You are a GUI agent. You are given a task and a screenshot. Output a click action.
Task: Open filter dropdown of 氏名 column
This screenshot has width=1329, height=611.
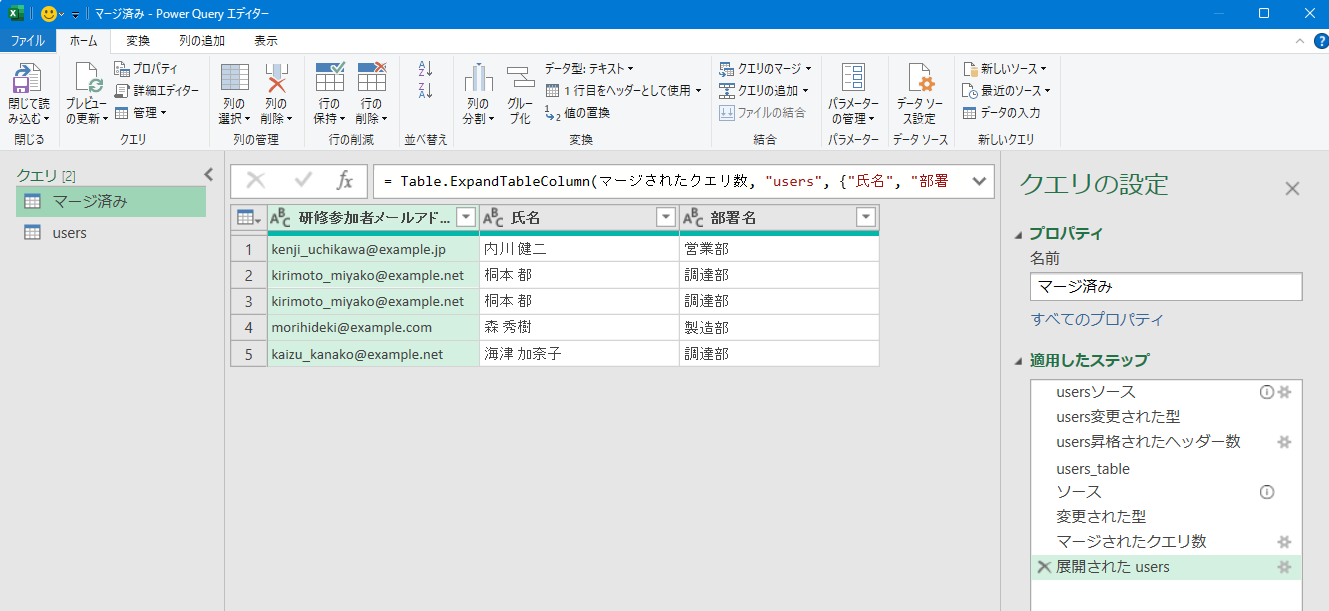click(x=666, y=217)
